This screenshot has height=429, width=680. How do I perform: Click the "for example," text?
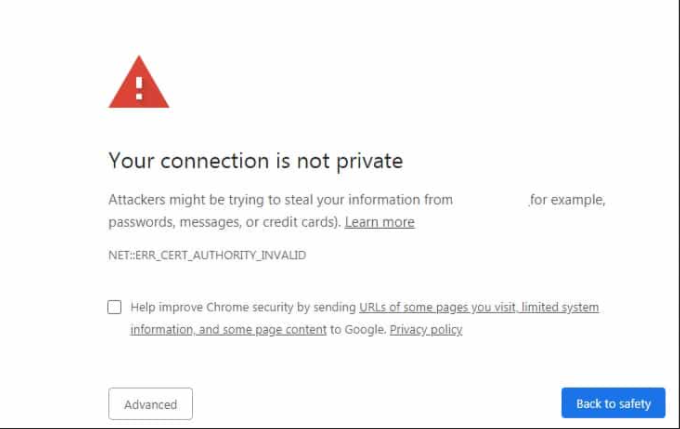coord(568,200)
